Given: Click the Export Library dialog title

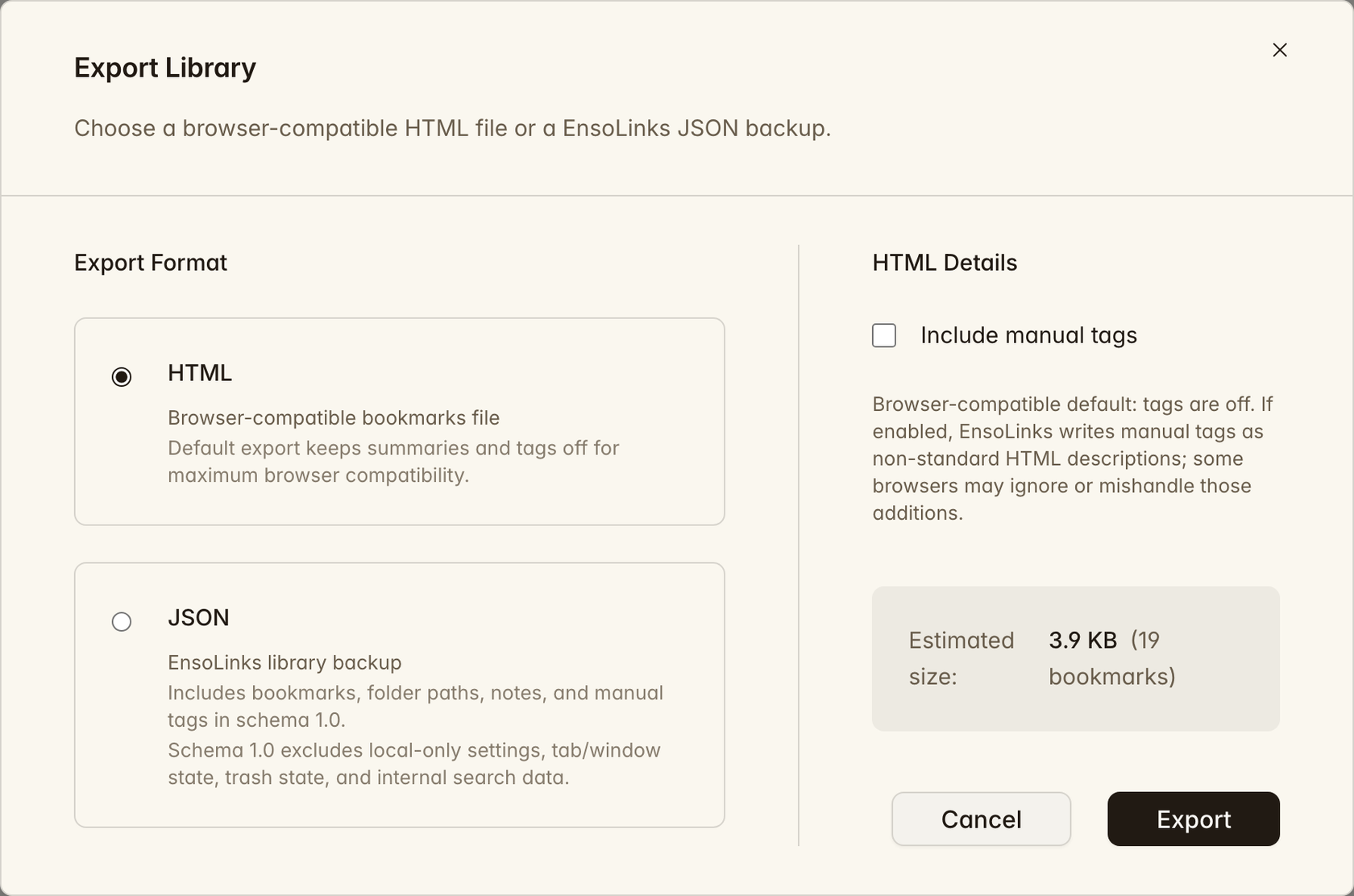Looking at the screenshot, I should point(165,68).
